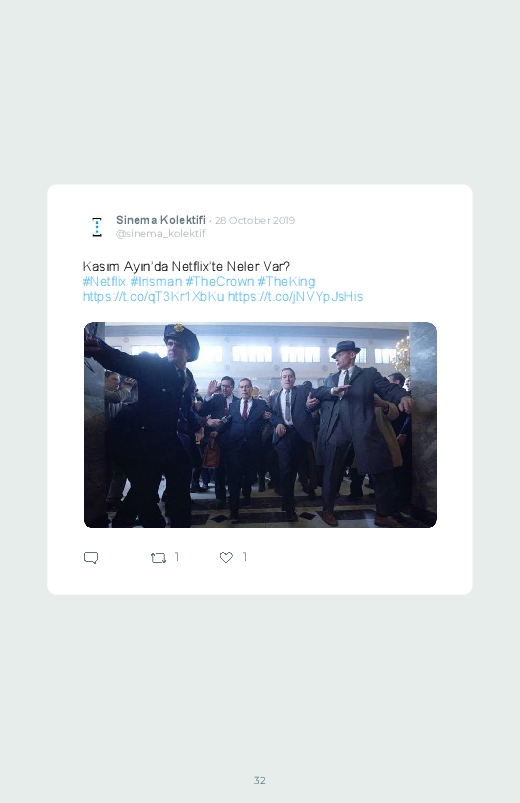Follow the t.co/jNVYpJsHis link
Image resolution: width=520 pixels, height=803 pixels.
[x=296, y=297]
